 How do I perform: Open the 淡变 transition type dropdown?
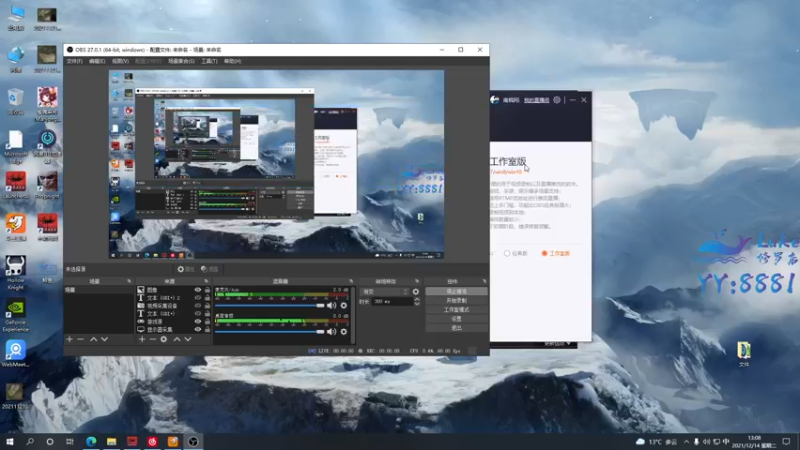point(385,292)
